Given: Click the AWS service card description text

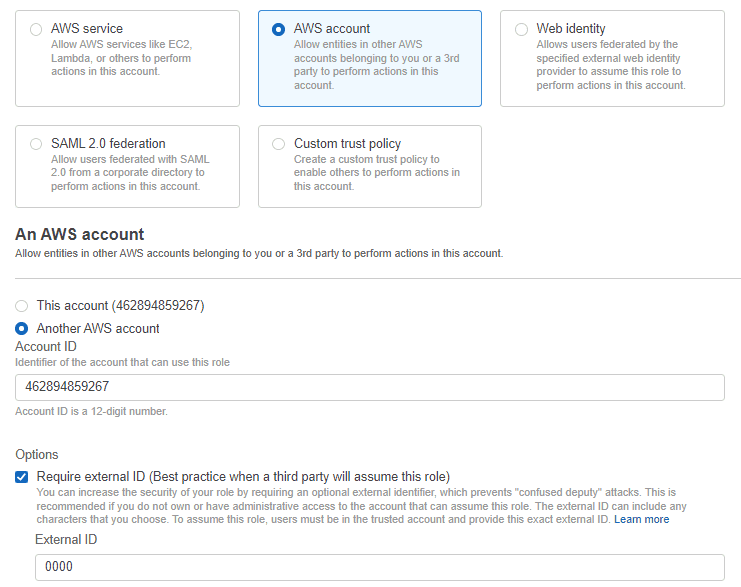Looking at the screenshot, I should 121,58.
